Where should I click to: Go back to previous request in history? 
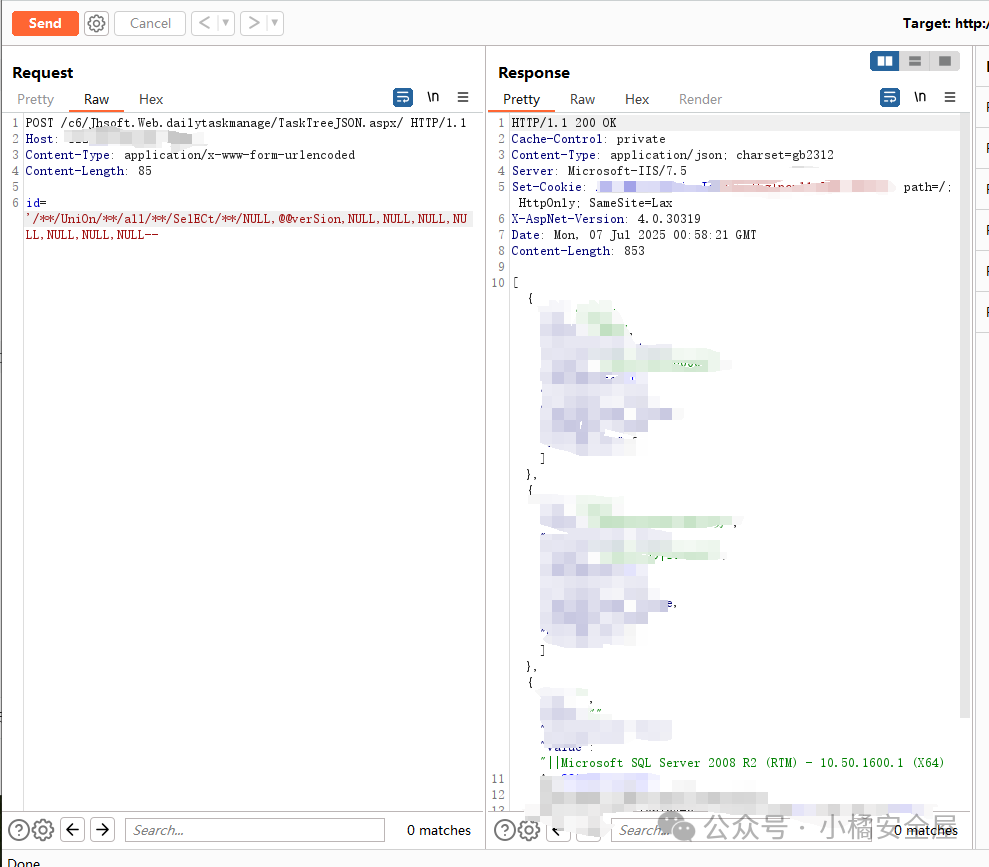[204, 23]
